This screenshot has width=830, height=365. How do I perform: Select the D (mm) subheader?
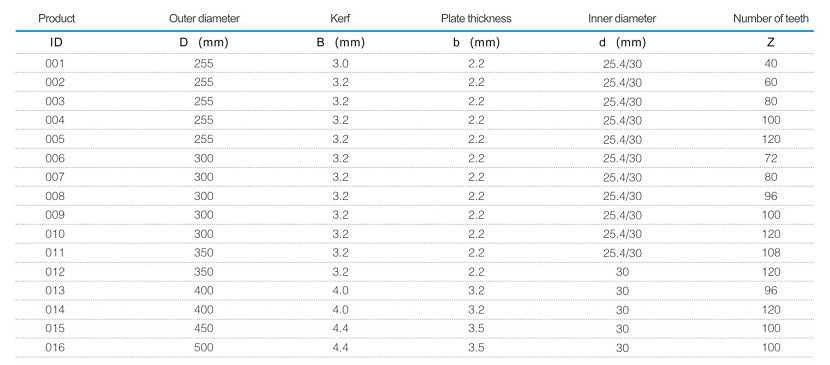pos(204,43)
